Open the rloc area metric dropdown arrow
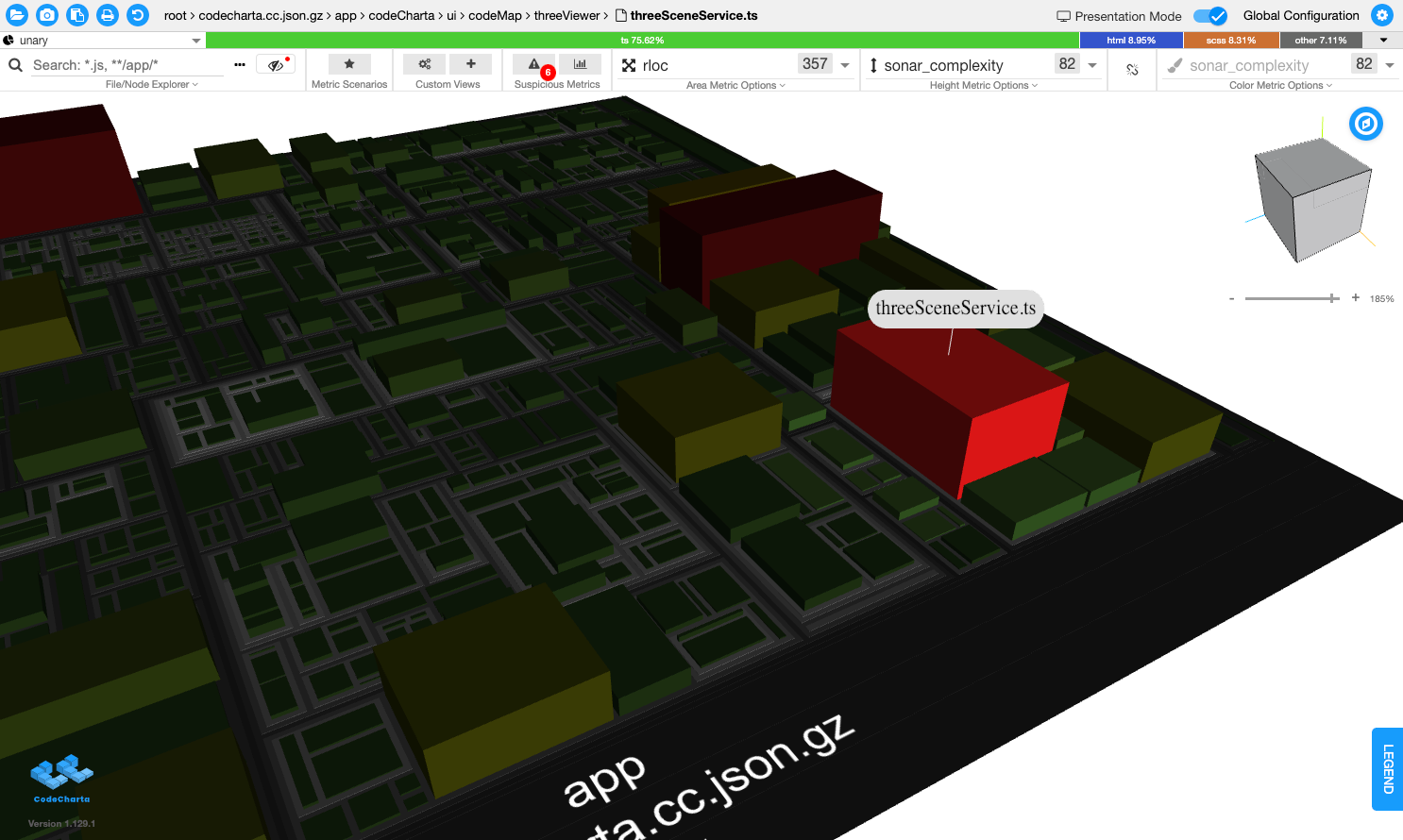1403x840 pixels. click(x=845, y=65)
